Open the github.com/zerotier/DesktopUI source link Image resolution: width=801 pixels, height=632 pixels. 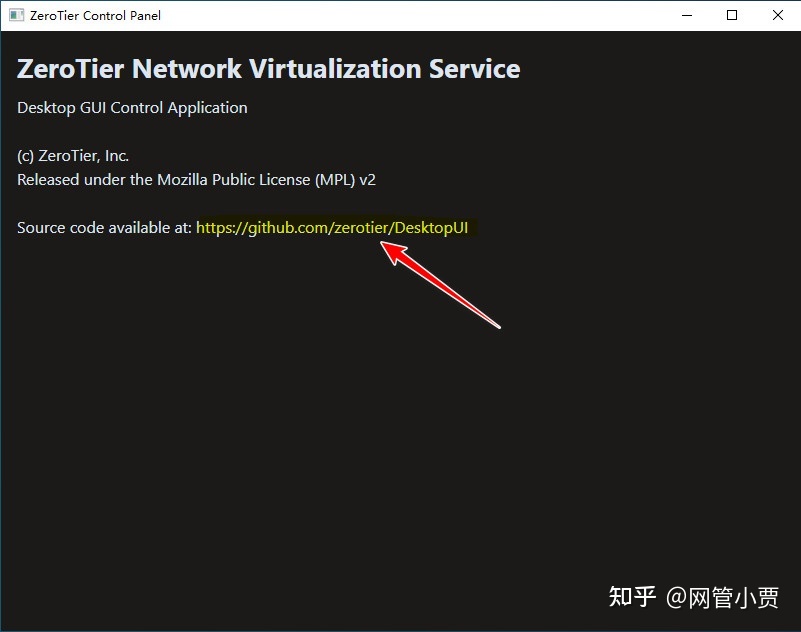pos(332,228)
